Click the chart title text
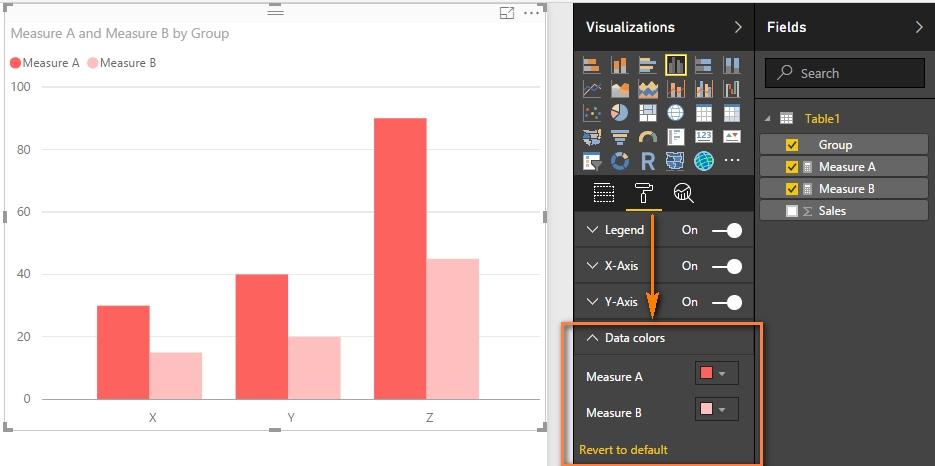The image size is (935, 466). [x=120, y=34]
